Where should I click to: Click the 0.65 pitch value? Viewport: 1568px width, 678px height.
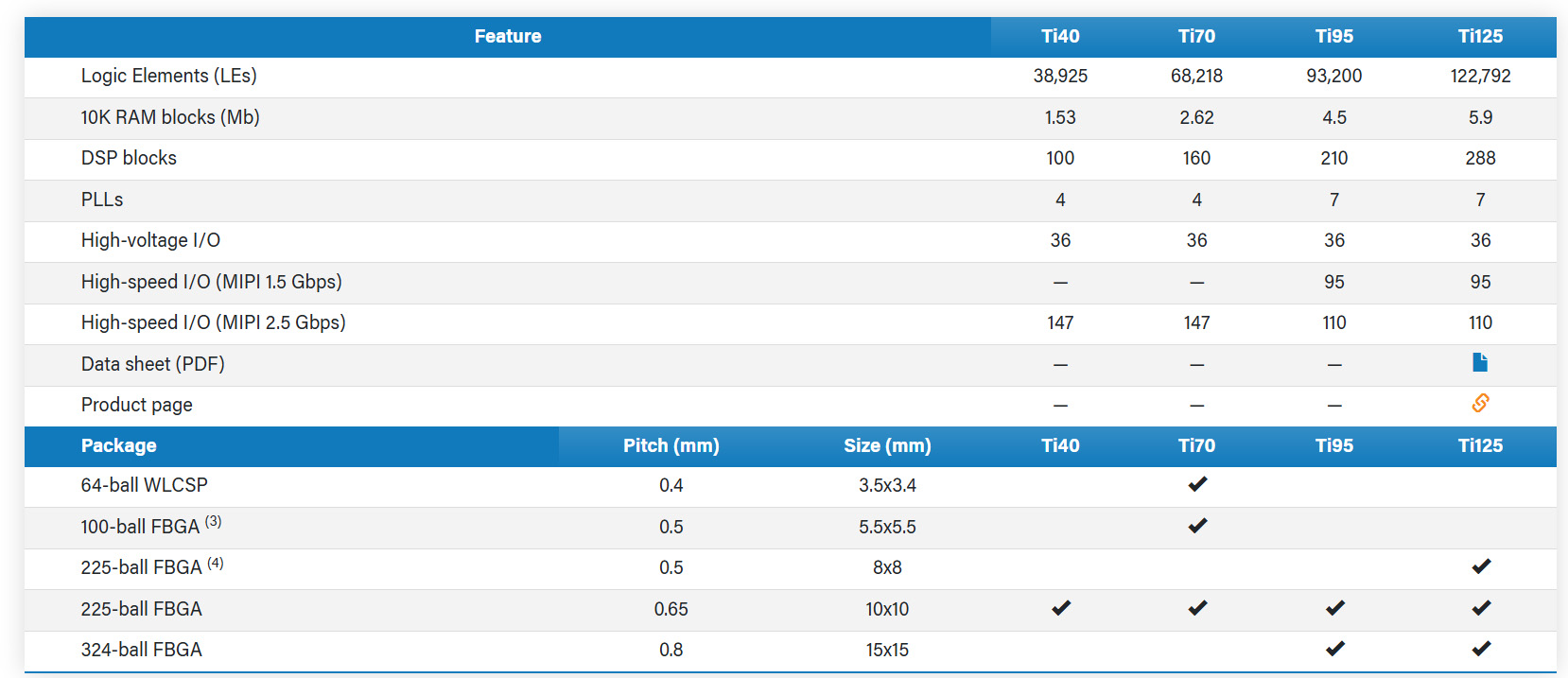point(671,609)
